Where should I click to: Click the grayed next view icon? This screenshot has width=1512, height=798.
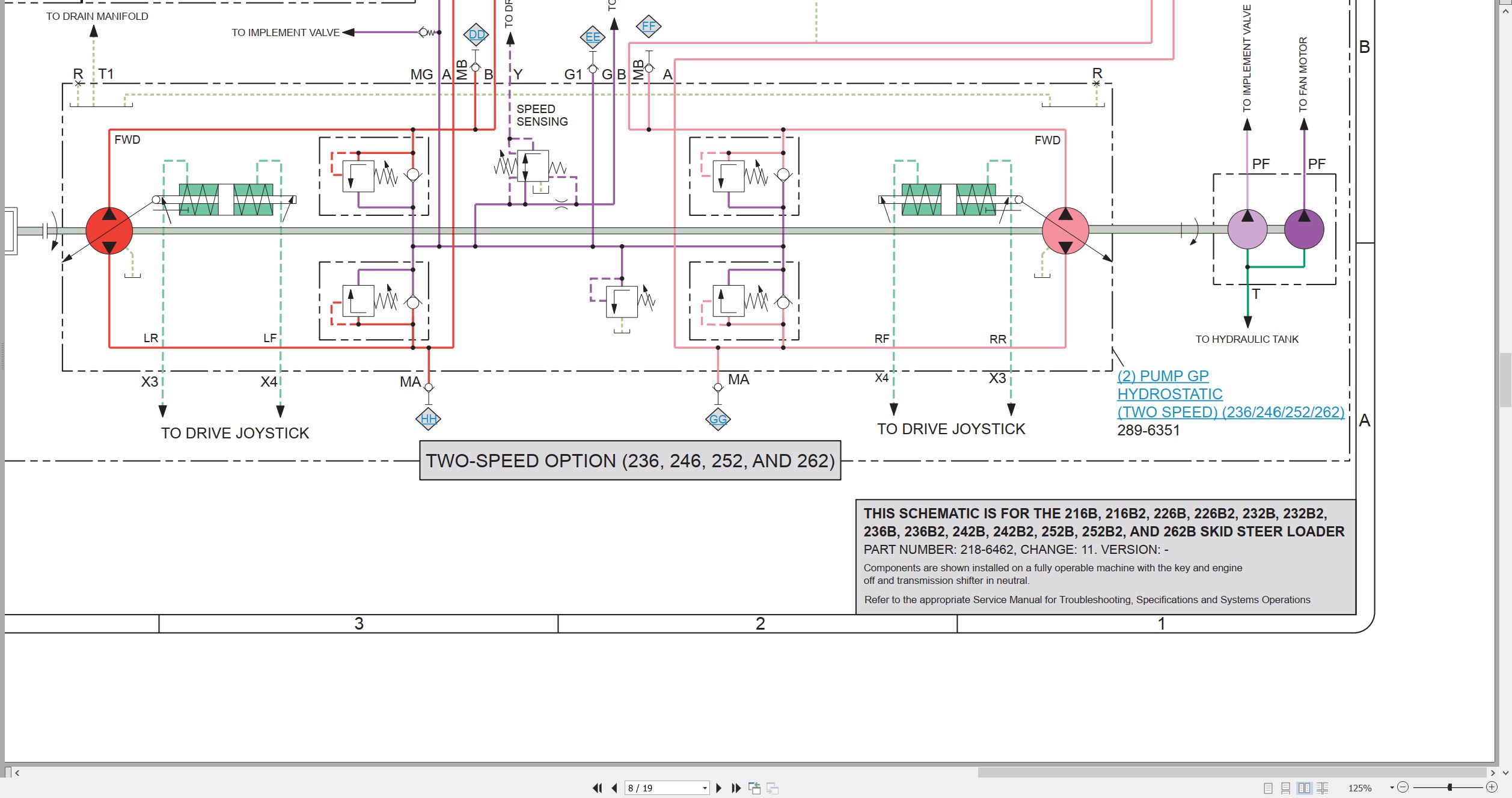pyautogui.click(x=773, y=788)
